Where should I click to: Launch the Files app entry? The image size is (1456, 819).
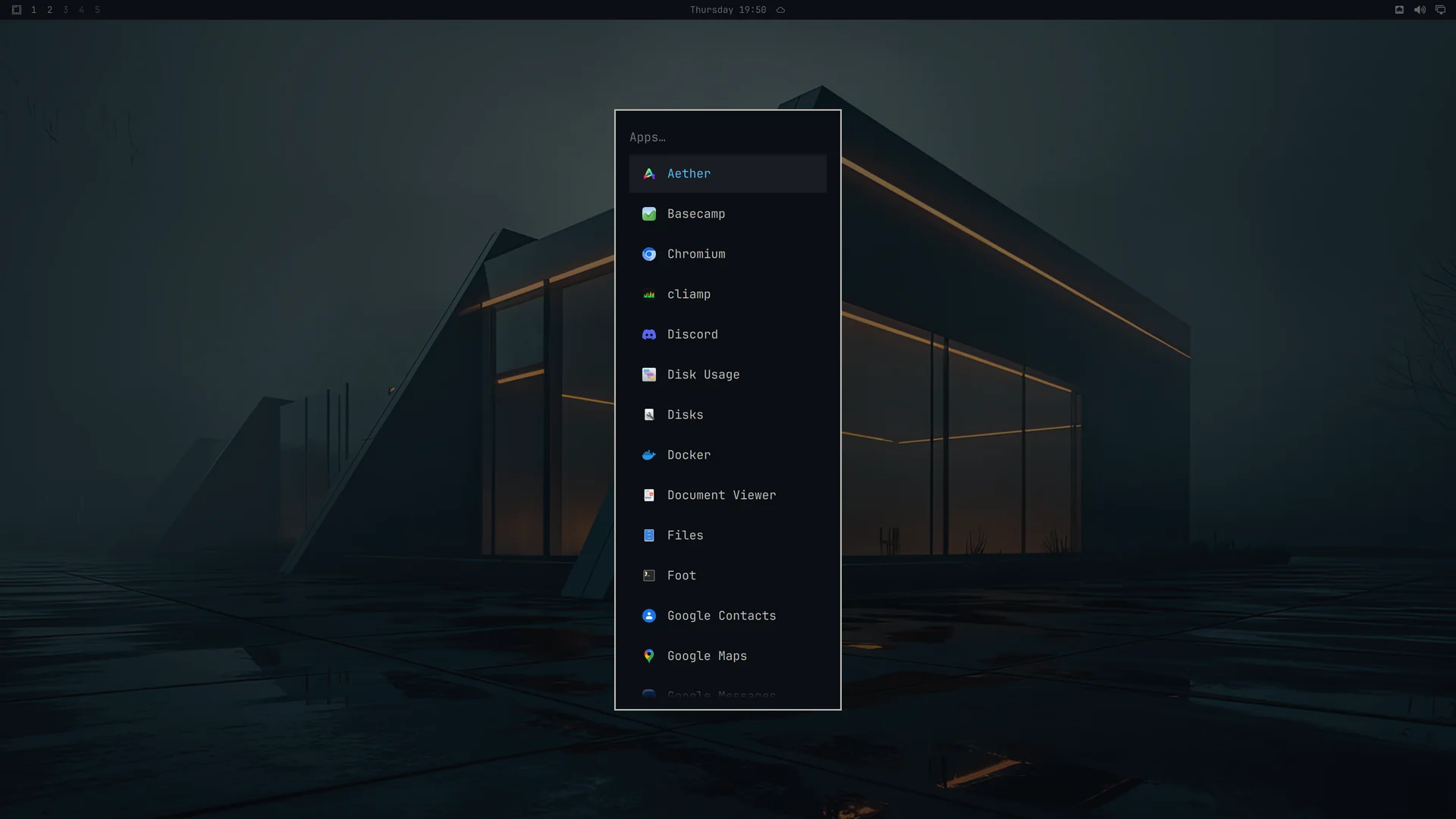click(728, 535)
